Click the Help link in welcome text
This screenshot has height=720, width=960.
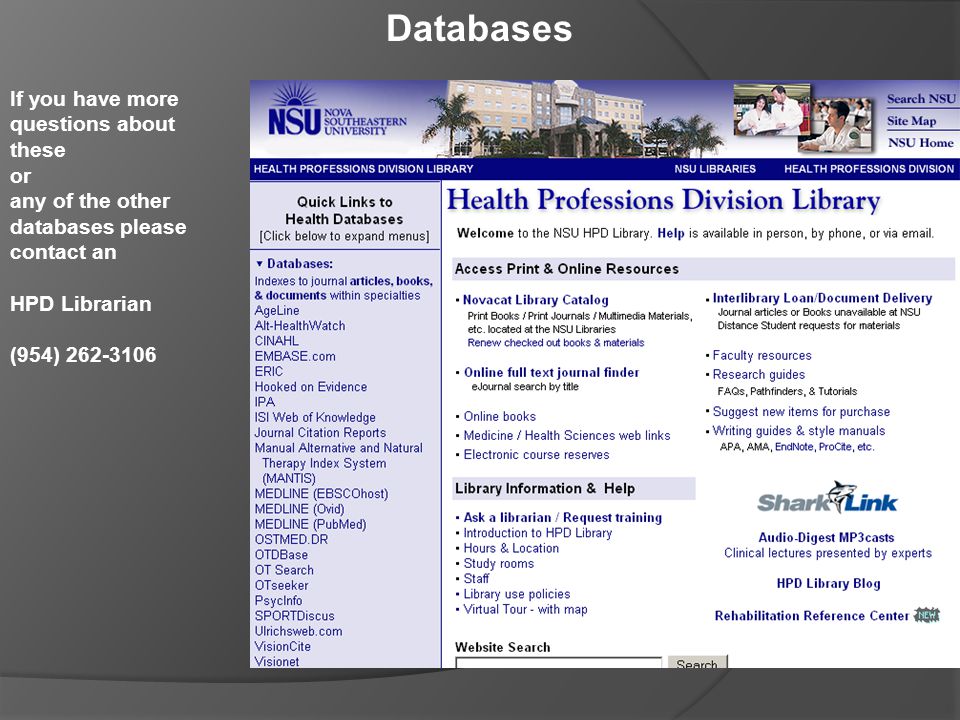pos(670,233)
